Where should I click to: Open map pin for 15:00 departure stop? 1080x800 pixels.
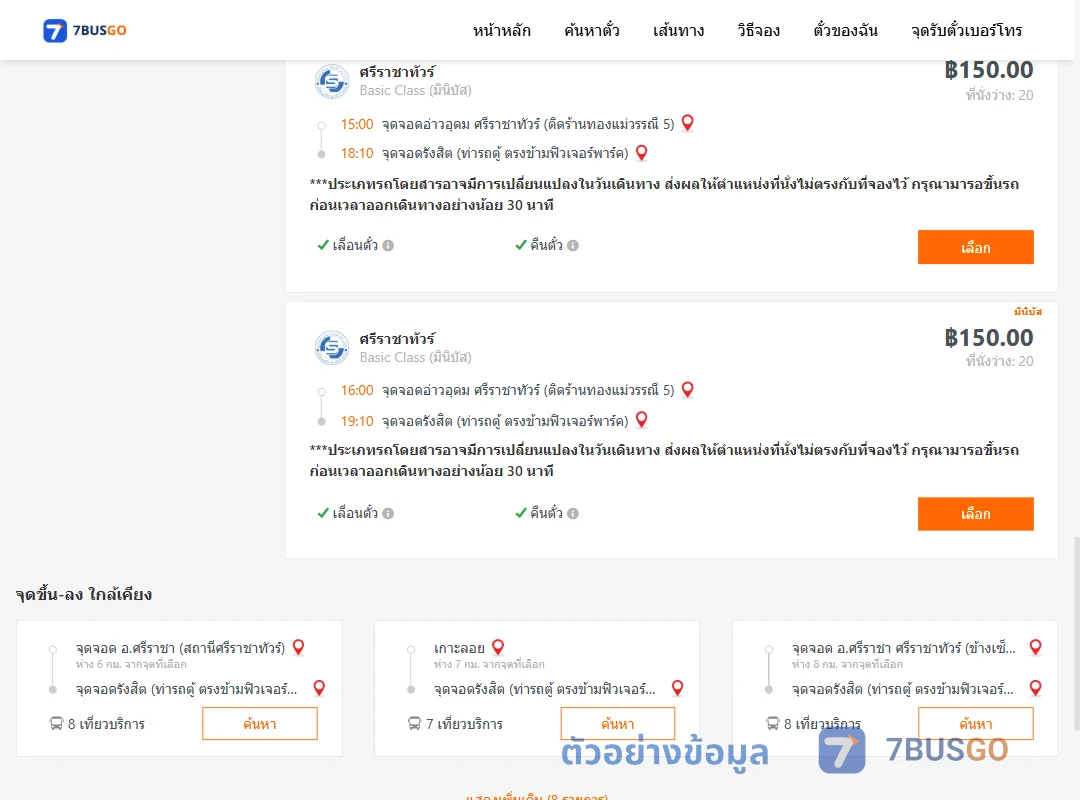click(x=687, y=123)
